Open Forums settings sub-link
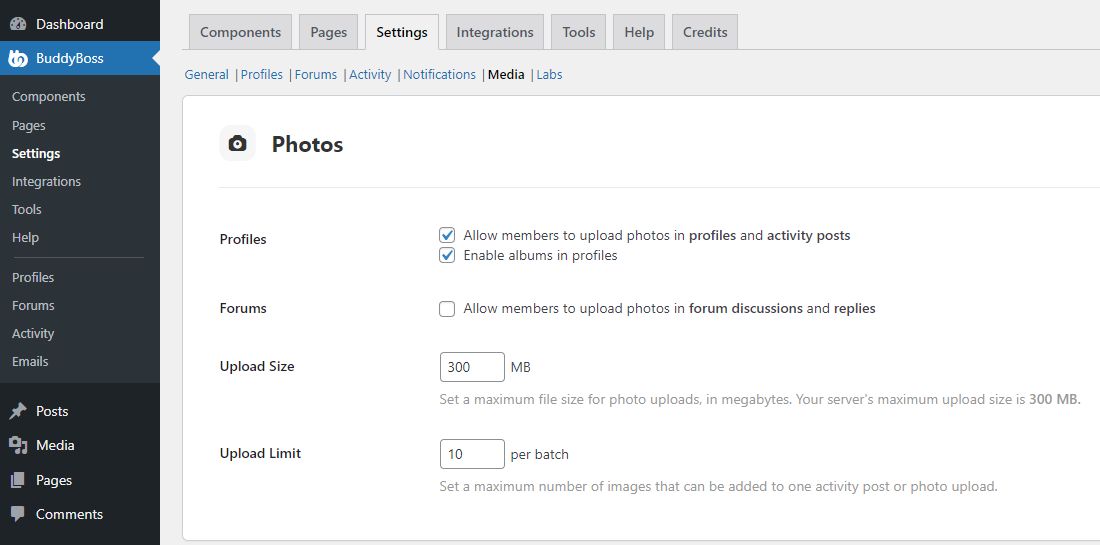 coord(316,74)
